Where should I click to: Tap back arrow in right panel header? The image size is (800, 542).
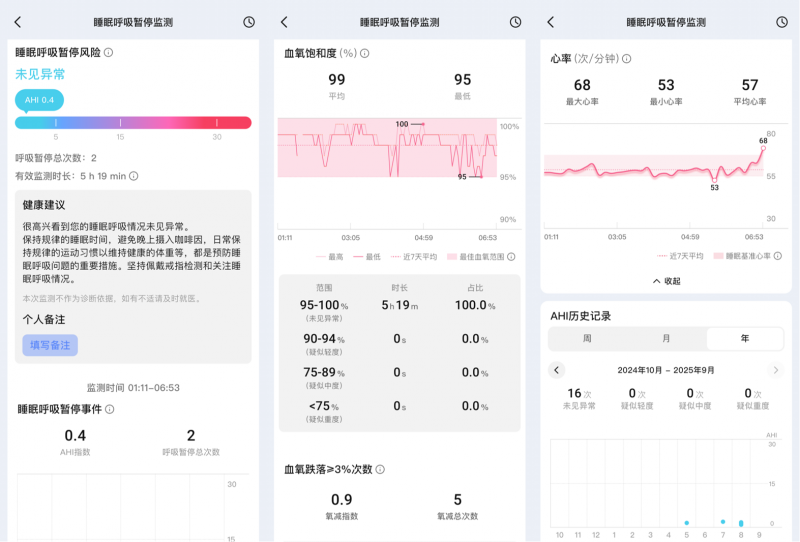tap(550, 22)
